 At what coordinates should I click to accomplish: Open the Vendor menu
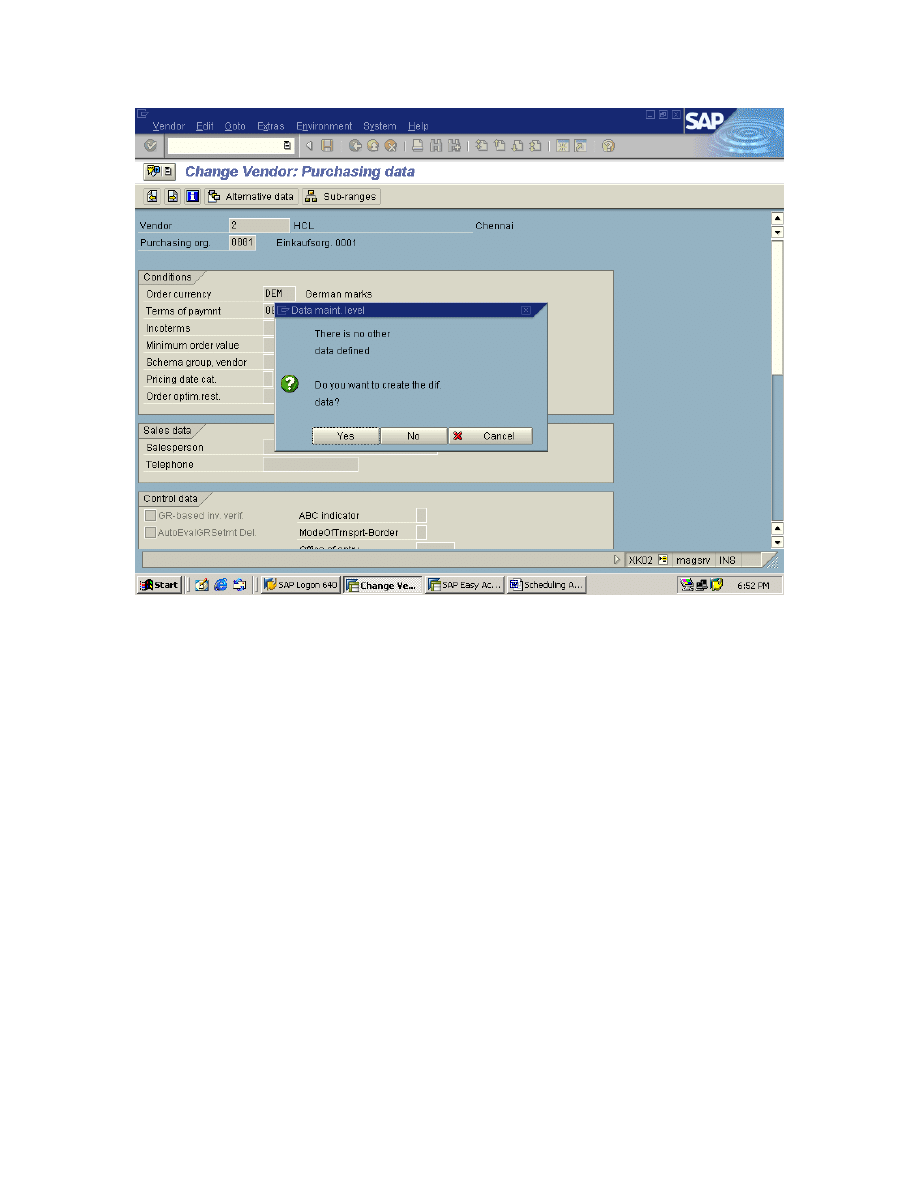pos(168,126)
